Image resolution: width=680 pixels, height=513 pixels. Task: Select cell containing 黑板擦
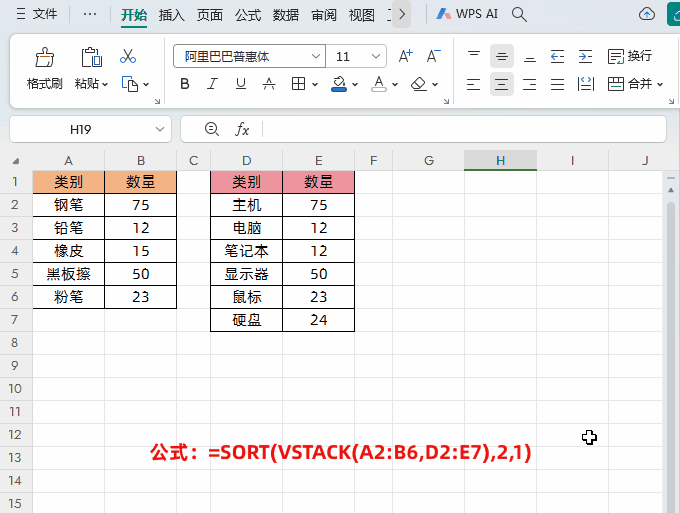pos(69,274)
